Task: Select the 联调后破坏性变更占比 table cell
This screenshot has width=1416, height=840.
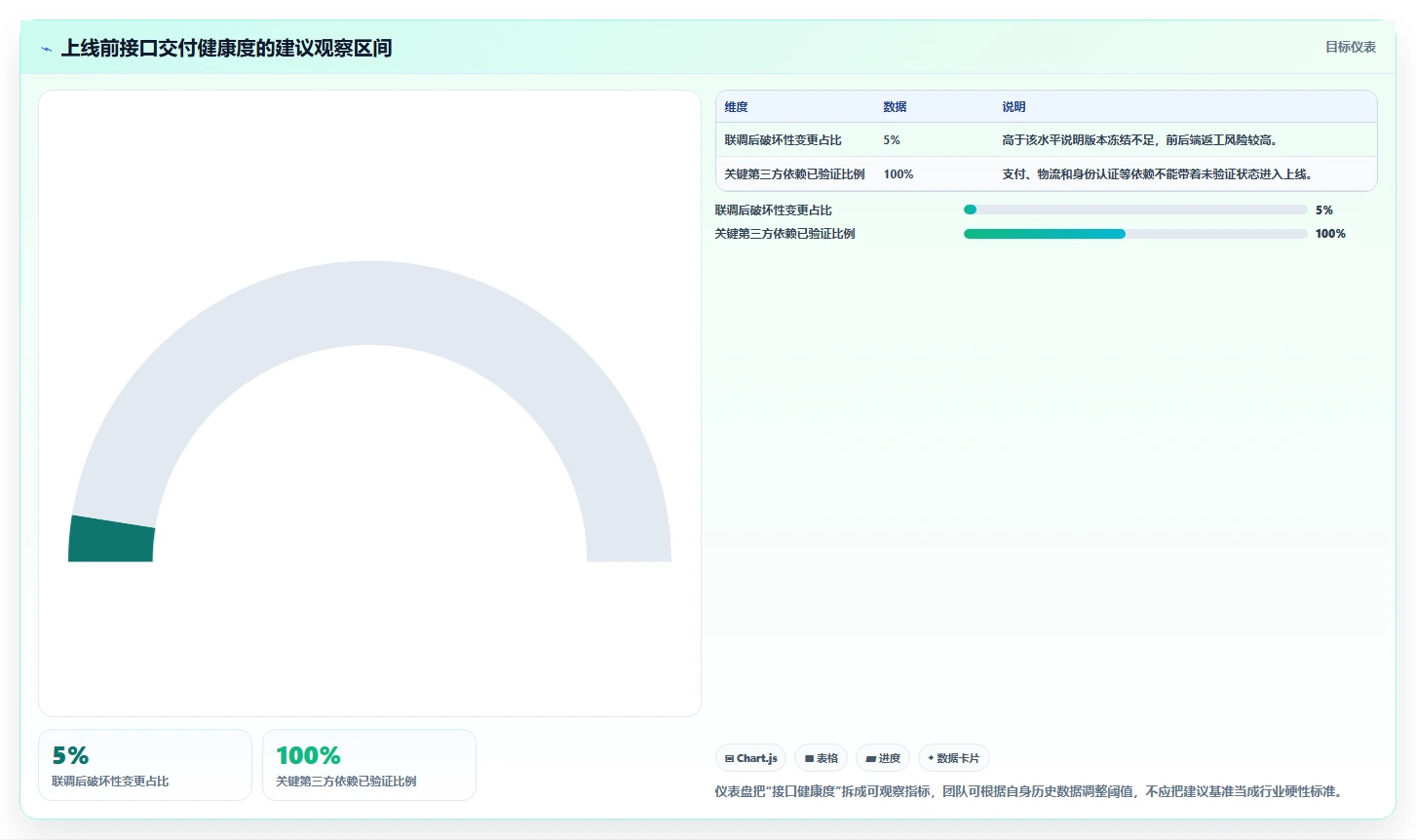Action: point(783,140)
